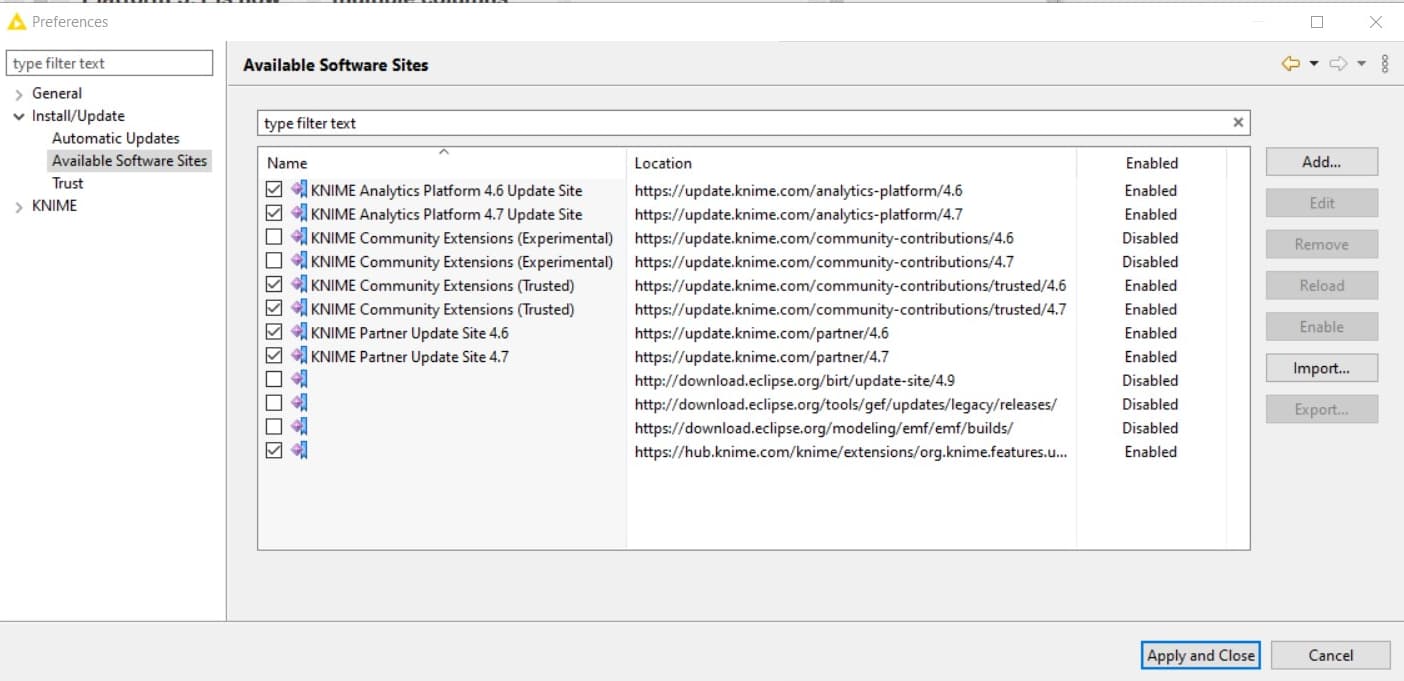Click Apply and Close
This screenshot has width=1404, height=681.
coord(1200,655)
